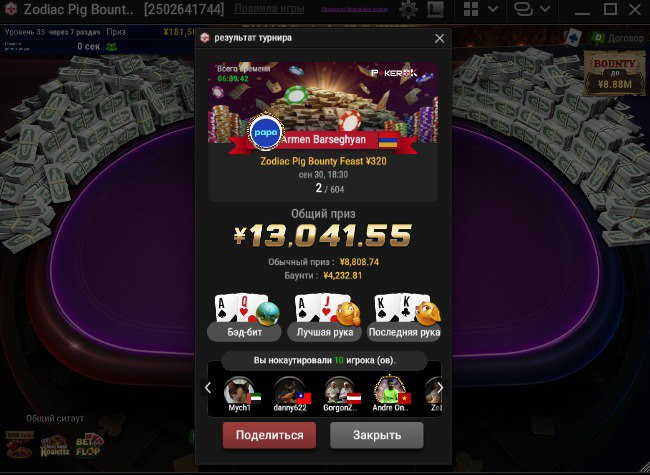Select the Последняя рука hand badge

coord(404,332)
